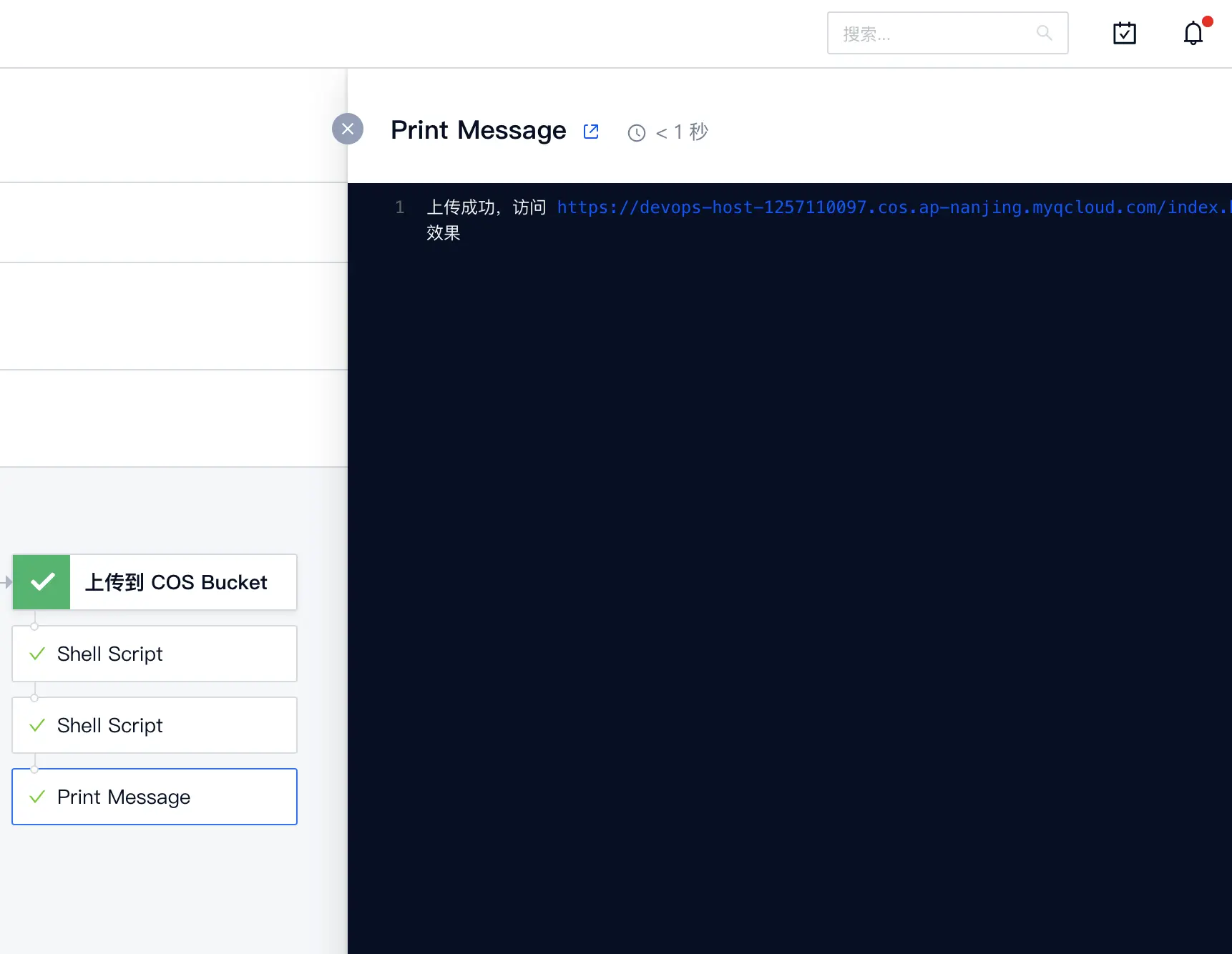Click the clock icon showing step duration
The height and width of the screenshot is (954, 1232).
(636, 133)
